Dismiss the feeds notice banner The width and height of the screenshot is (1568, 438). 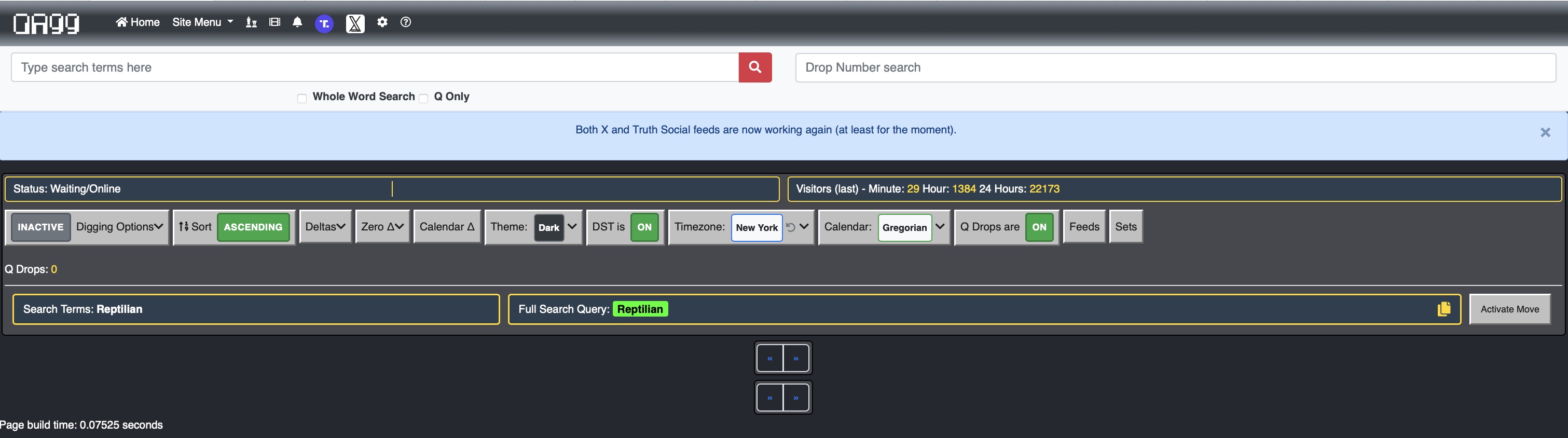(x=1545, y=132)
